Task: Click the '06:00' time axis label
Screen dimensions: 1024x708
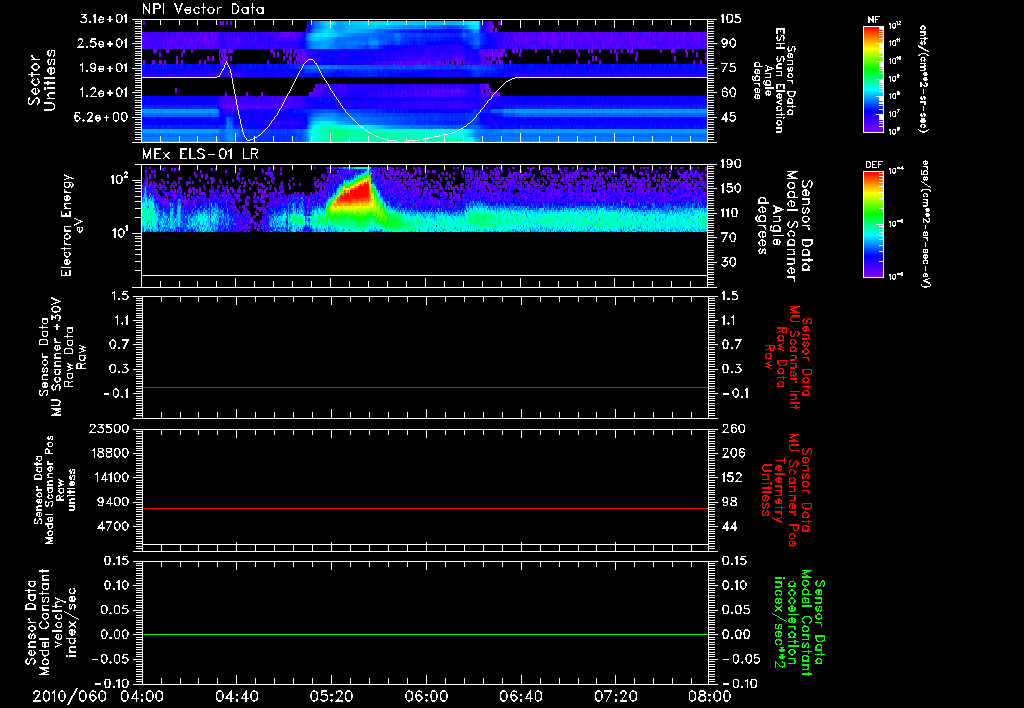Action: click(x=426, y=696)
